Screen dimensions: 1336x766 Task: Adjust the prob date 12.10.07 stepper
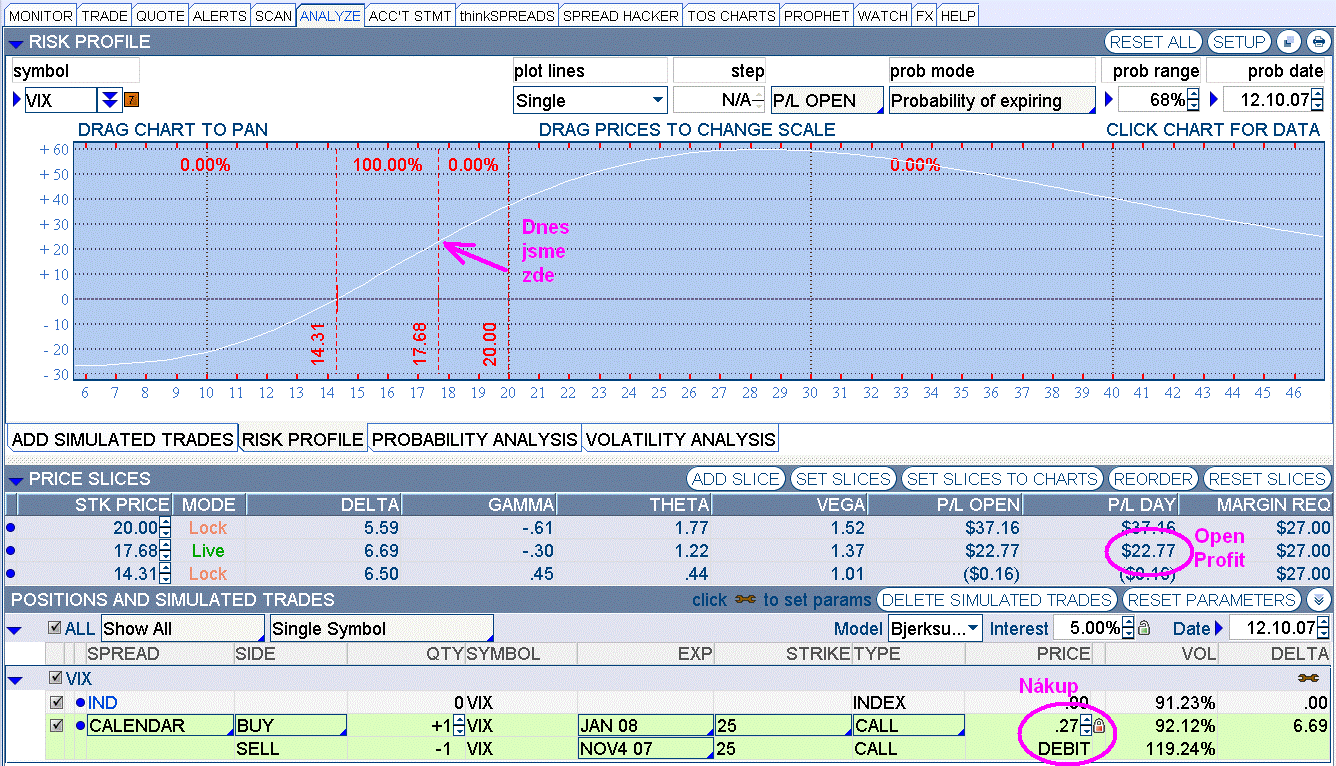pyautogui.click(x=1319, y=100)
